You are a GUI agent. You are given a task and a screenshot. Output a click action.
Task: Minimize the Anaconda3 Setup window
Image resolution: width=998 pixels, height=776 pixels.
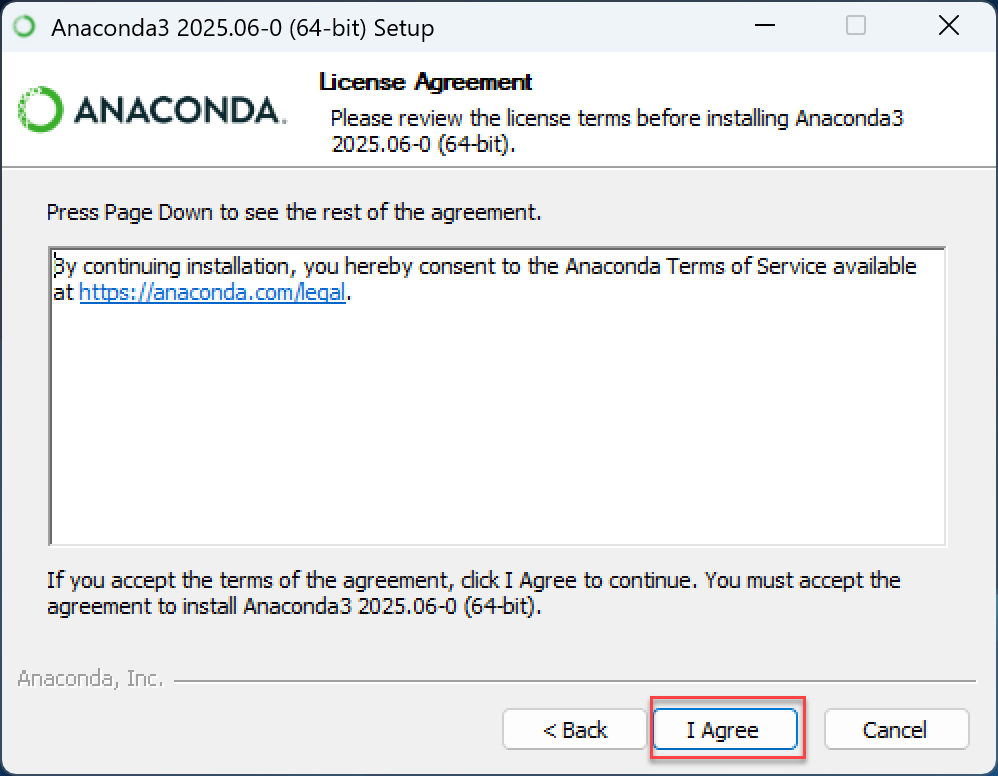[x=764, y=26]
